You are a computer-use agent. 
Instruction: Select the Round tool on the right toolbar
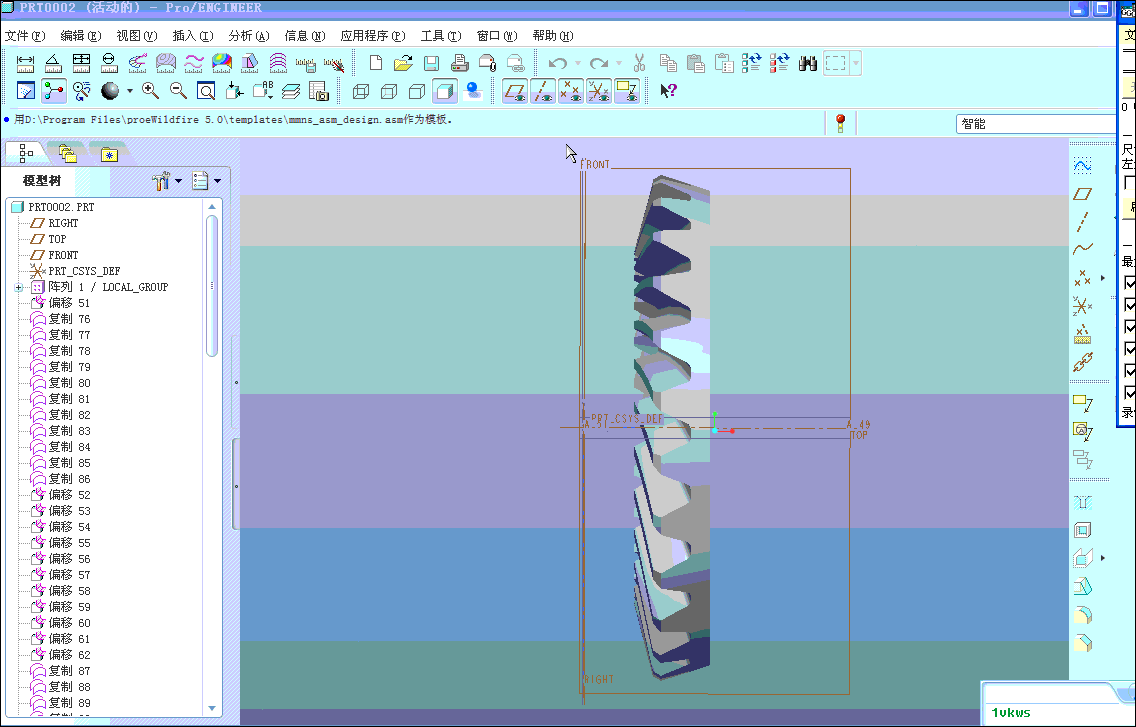(1082, 615)
